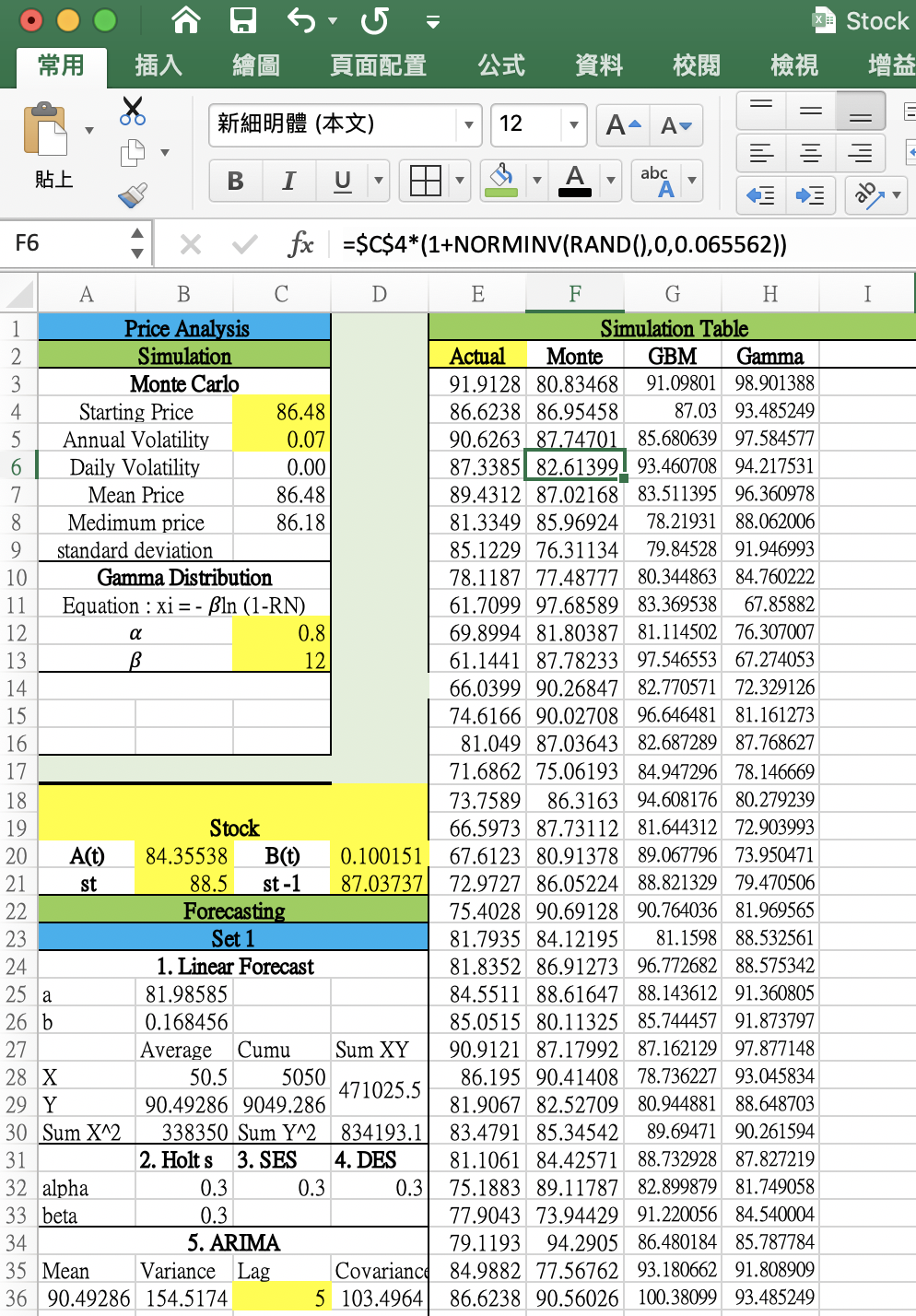Click into the formula bar text

coord(564,244)
